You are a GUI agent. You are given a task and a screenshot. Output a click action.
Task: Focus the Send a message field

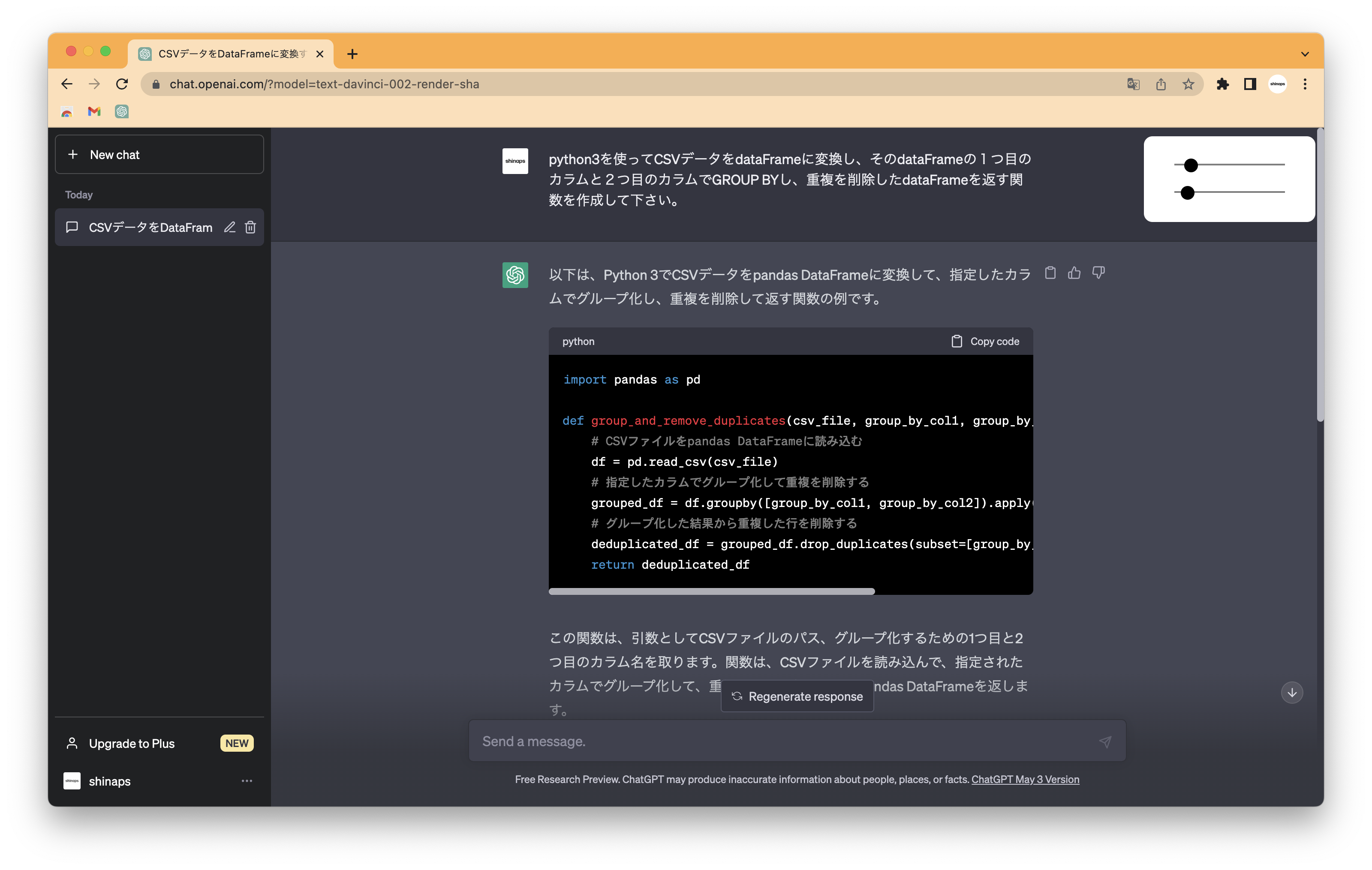797,741
